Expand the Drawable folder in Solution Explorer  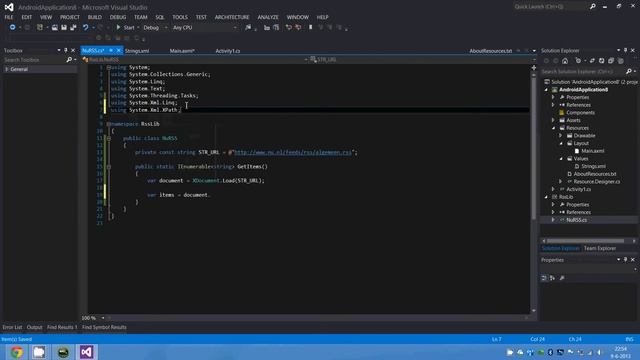(x=561, y=136)
